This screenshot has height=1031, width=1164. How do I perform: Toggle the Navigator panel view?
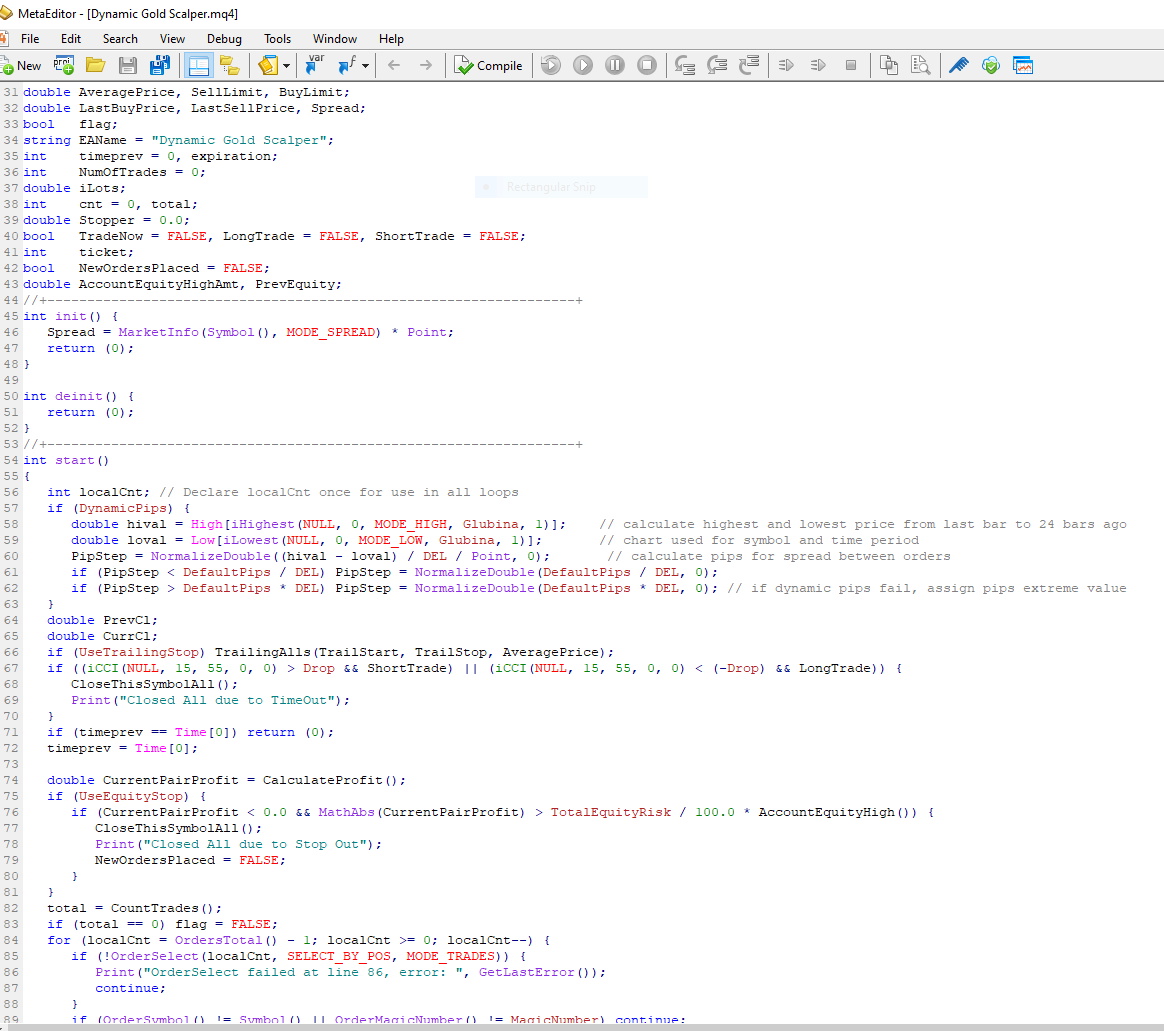(x=198, y=66)
